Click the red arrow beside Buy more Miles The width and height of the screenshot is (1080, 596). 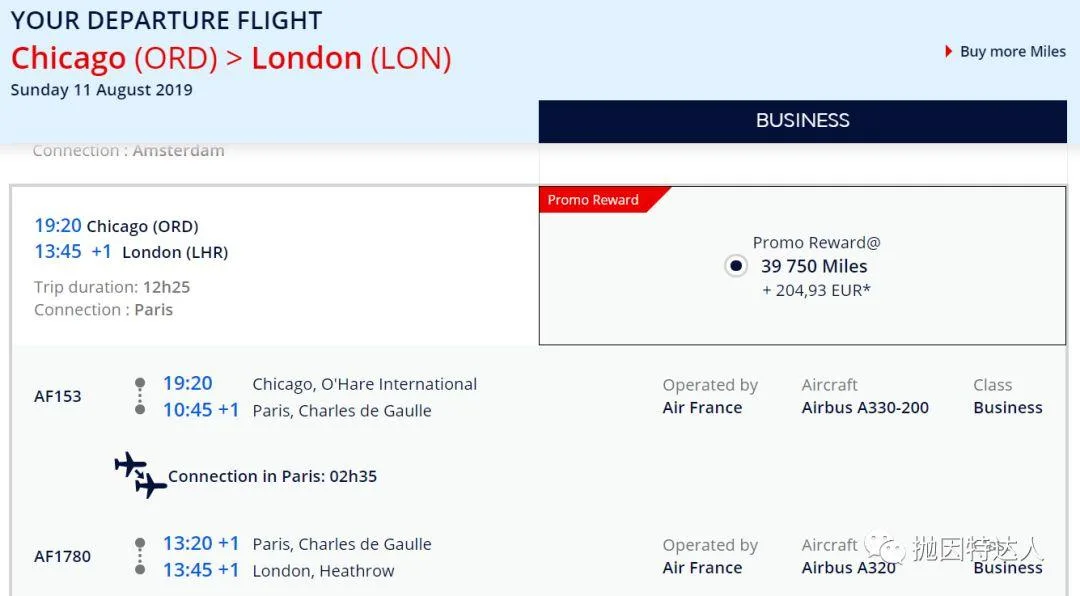pos(948,51)
